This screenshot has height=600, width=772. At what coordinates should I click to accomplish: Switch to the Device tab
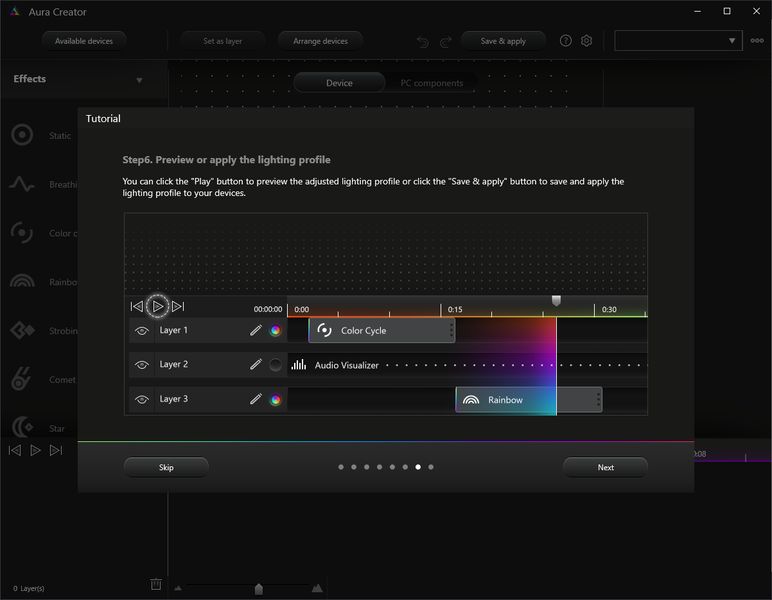[339, 83]
